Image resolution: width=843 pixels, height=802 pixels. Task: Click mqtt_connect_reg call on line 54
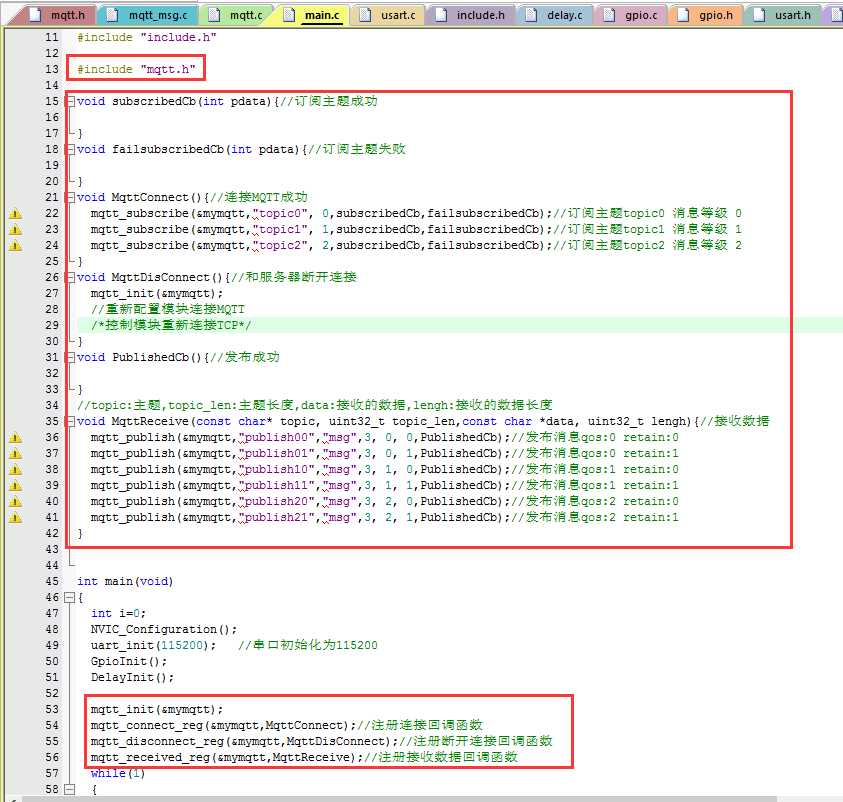[223, 725]
